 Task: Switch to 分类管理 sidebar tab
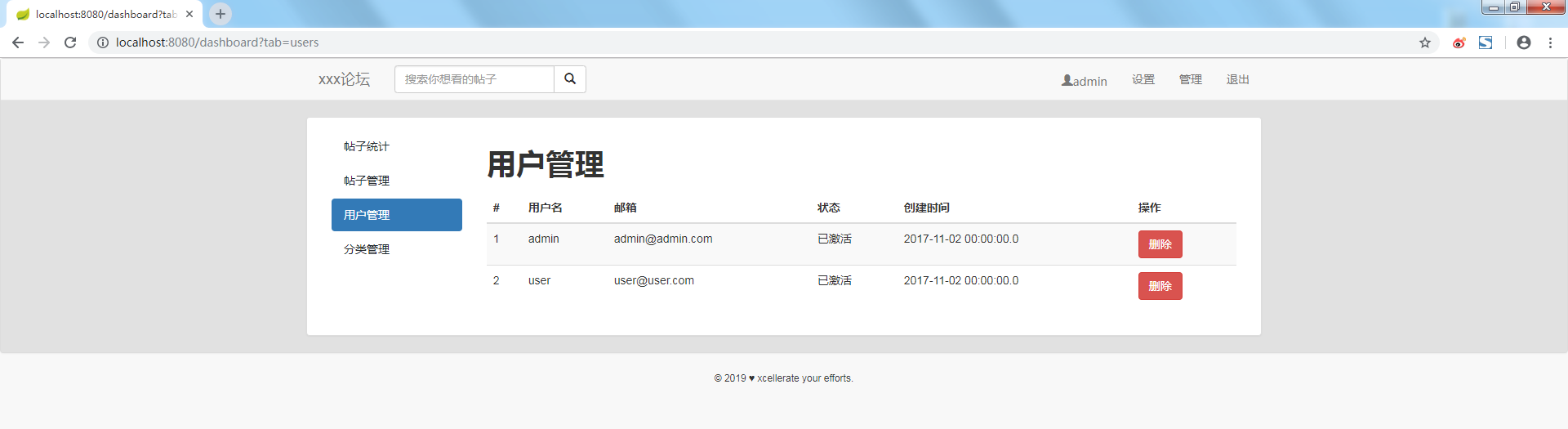click(x=397, y=249)
